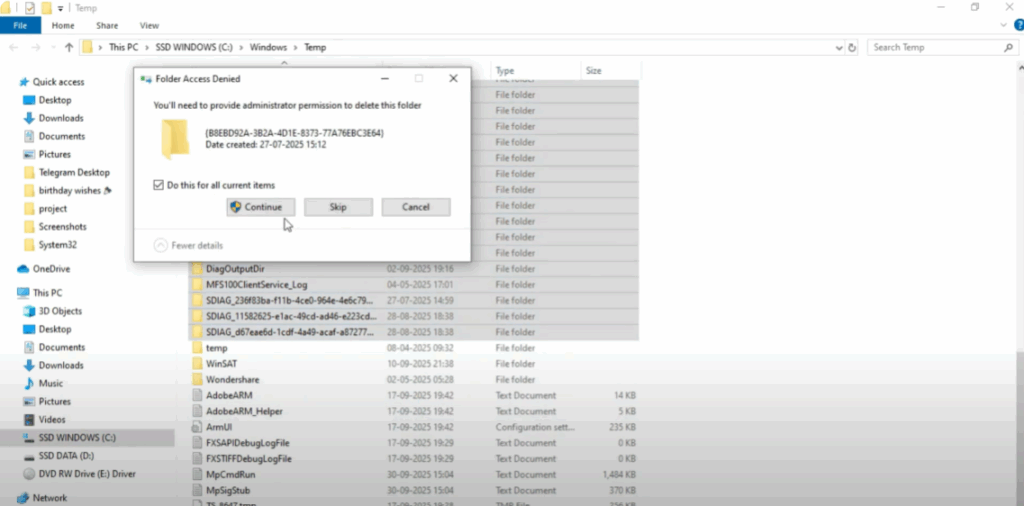Click the ArmUI configuration file icon
The image size is (1024, 506).
pos(198,427)
